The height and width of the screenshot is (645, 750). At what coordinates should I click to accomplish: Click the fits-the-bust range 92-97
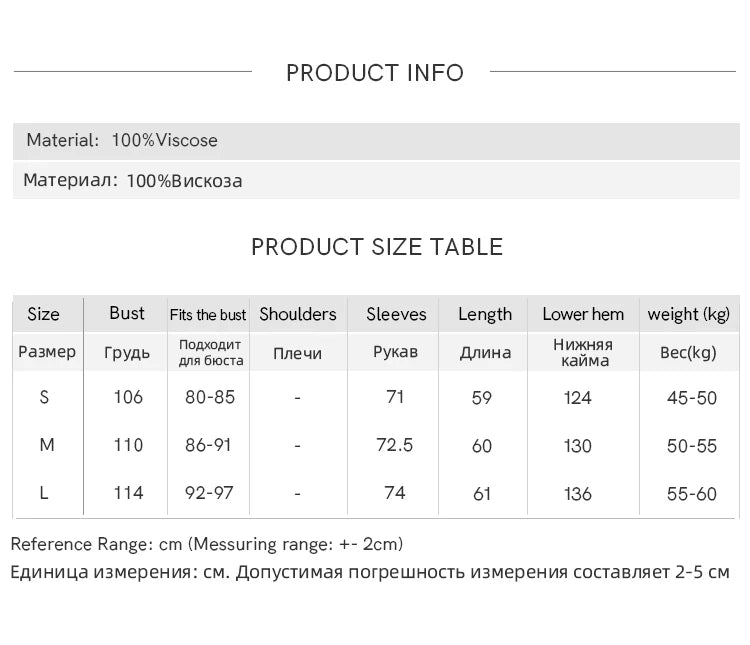(x=210, y=493)
